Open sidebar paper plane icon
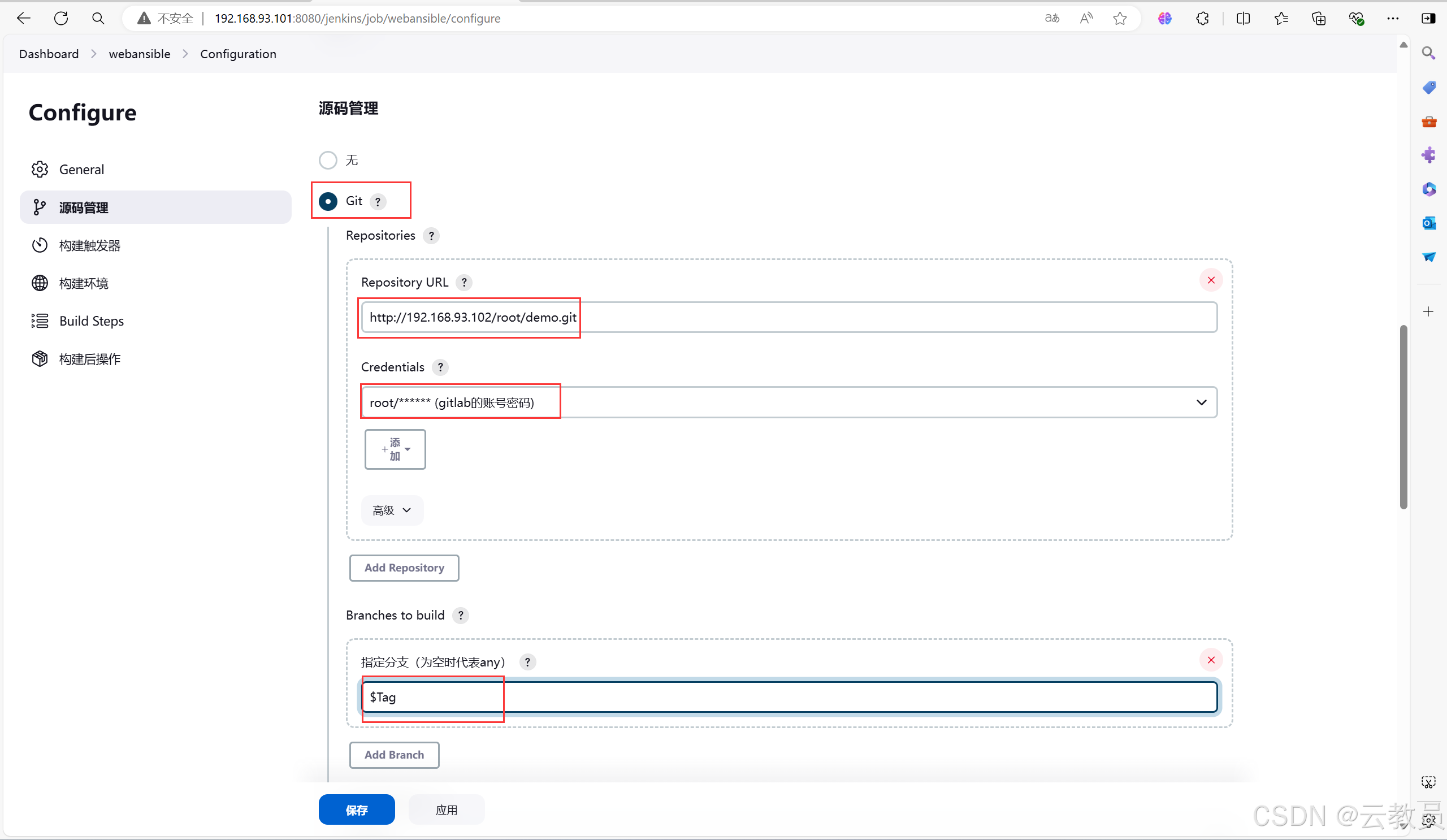The height and width of the screenshot is (840, 1447). [1428, 257]
